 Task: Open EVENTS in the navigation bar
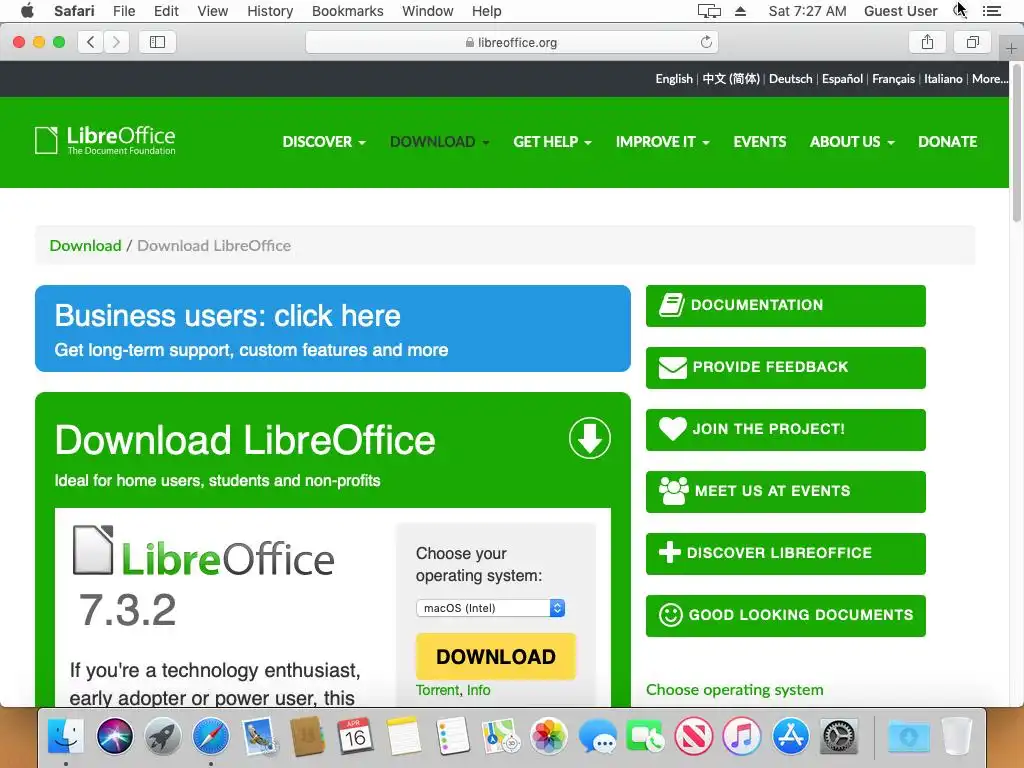point(760,142)
